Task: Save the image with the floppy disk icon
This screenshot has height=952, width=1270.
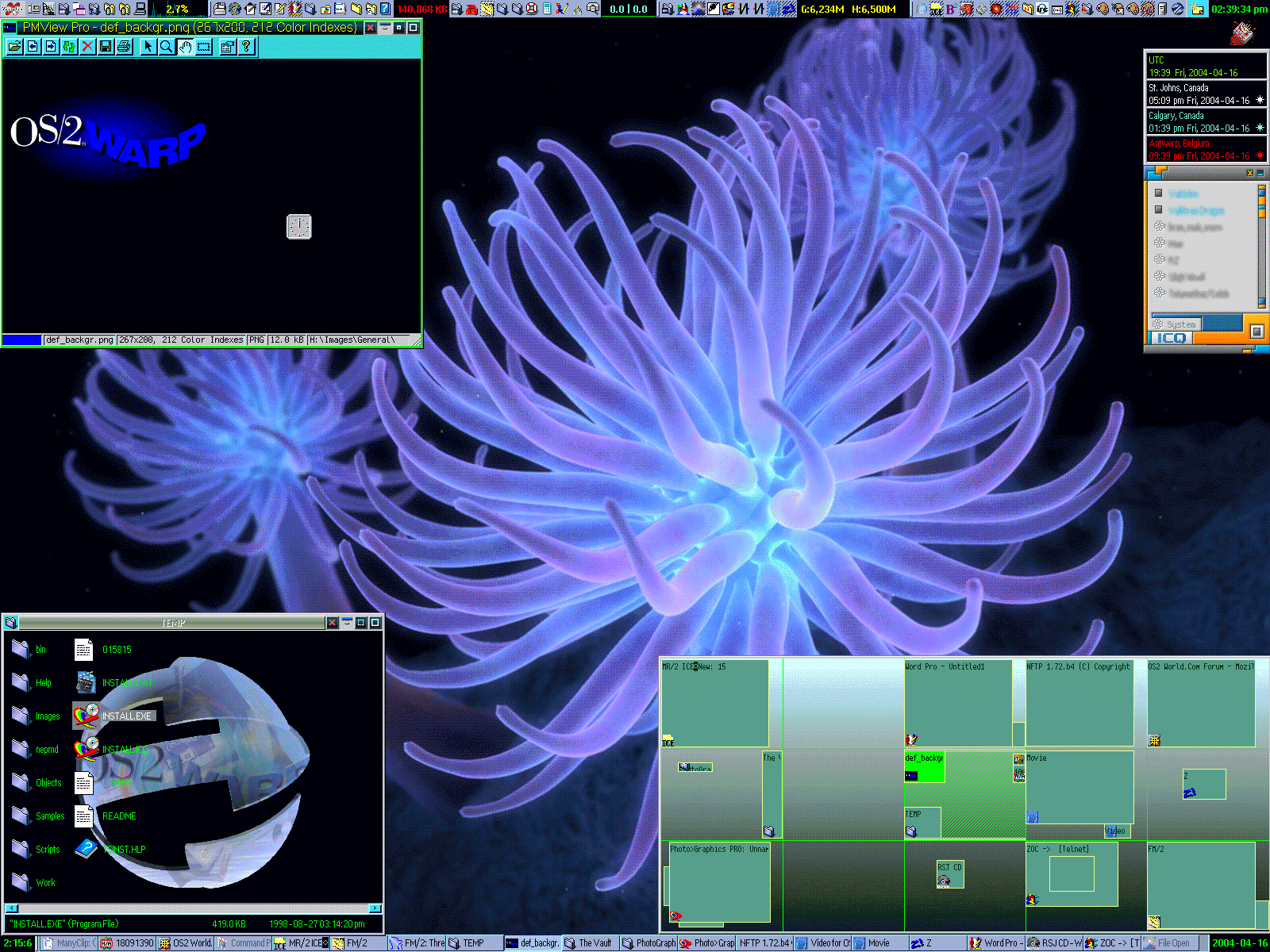Action: [x=106, y=47]
